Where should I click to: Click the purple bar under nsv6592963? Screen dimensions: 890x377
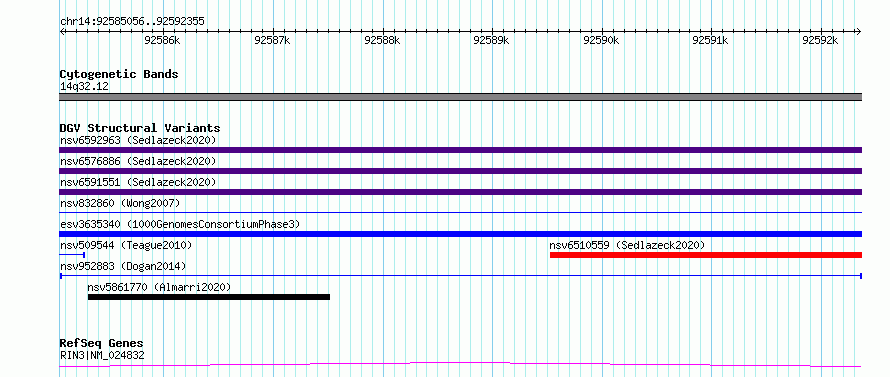coord(460,150)
